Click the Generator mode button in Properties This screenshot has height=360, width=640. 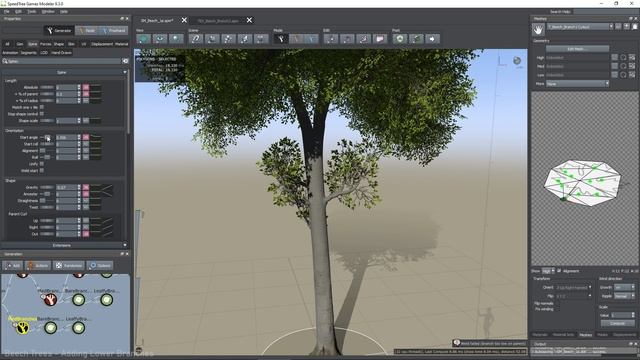(x=59, y=31)
